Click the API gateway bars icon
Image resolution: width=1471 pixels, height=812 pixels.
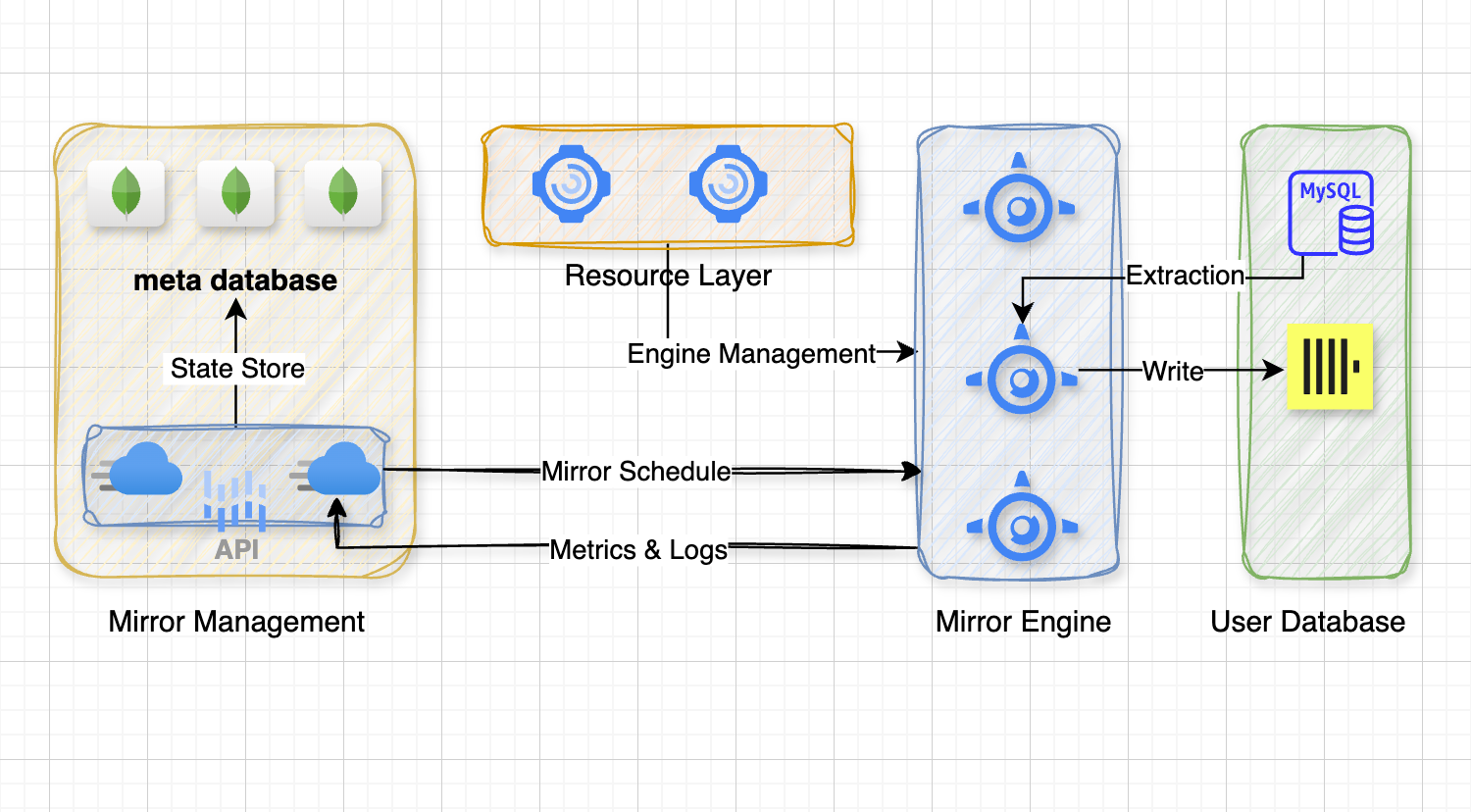click(x=235, y=500)
